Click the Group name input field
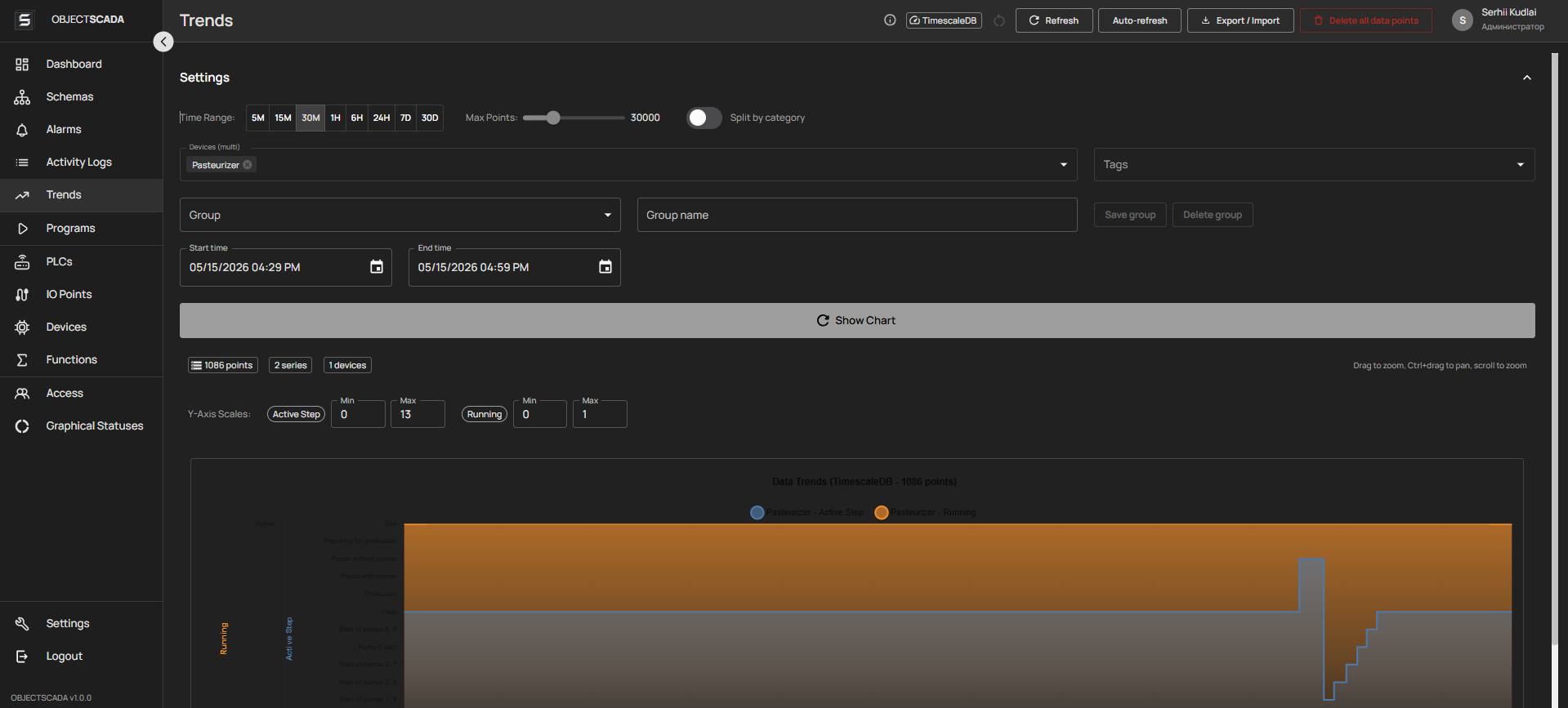This screenshot has height=708, width=1568. pyautogui.click(x=857, y=215)
